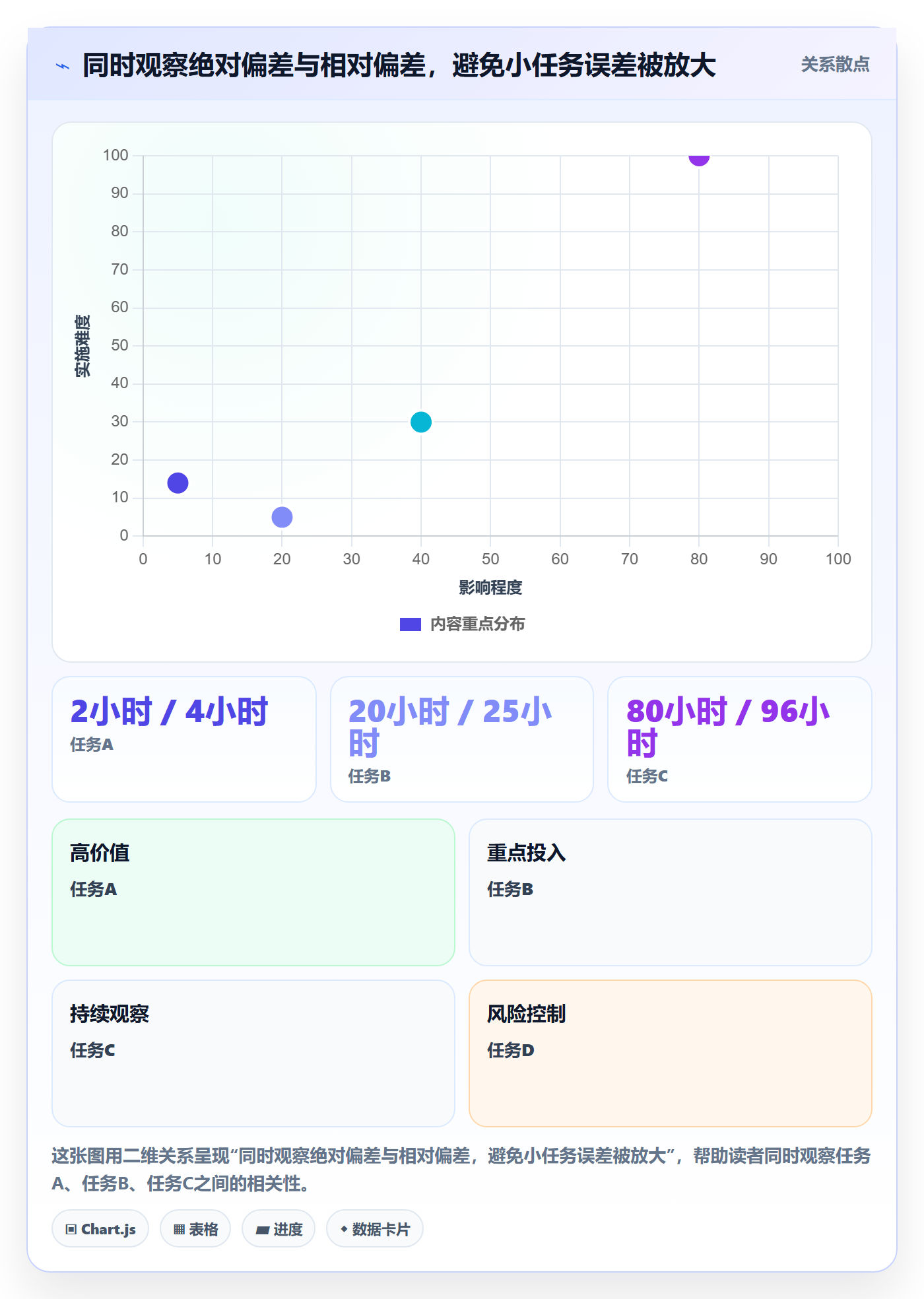
Task: Click the 进度 tag chip
Action: tap(279, 1229)
